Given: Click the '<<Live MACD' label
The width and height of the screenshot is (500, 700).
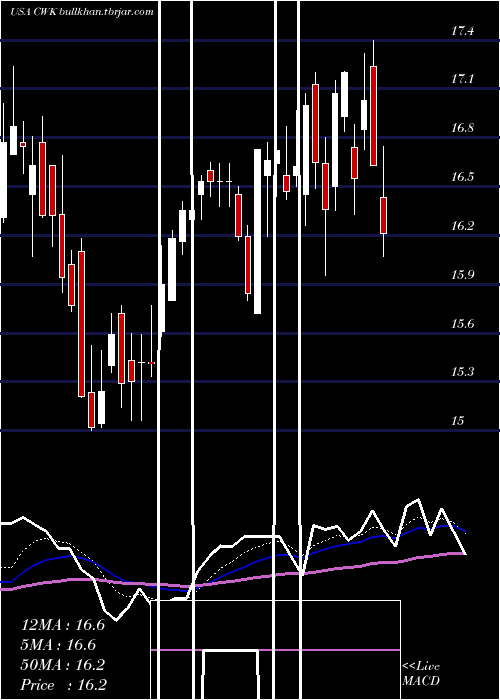Looking at the screenshot, I should [421, 673].
